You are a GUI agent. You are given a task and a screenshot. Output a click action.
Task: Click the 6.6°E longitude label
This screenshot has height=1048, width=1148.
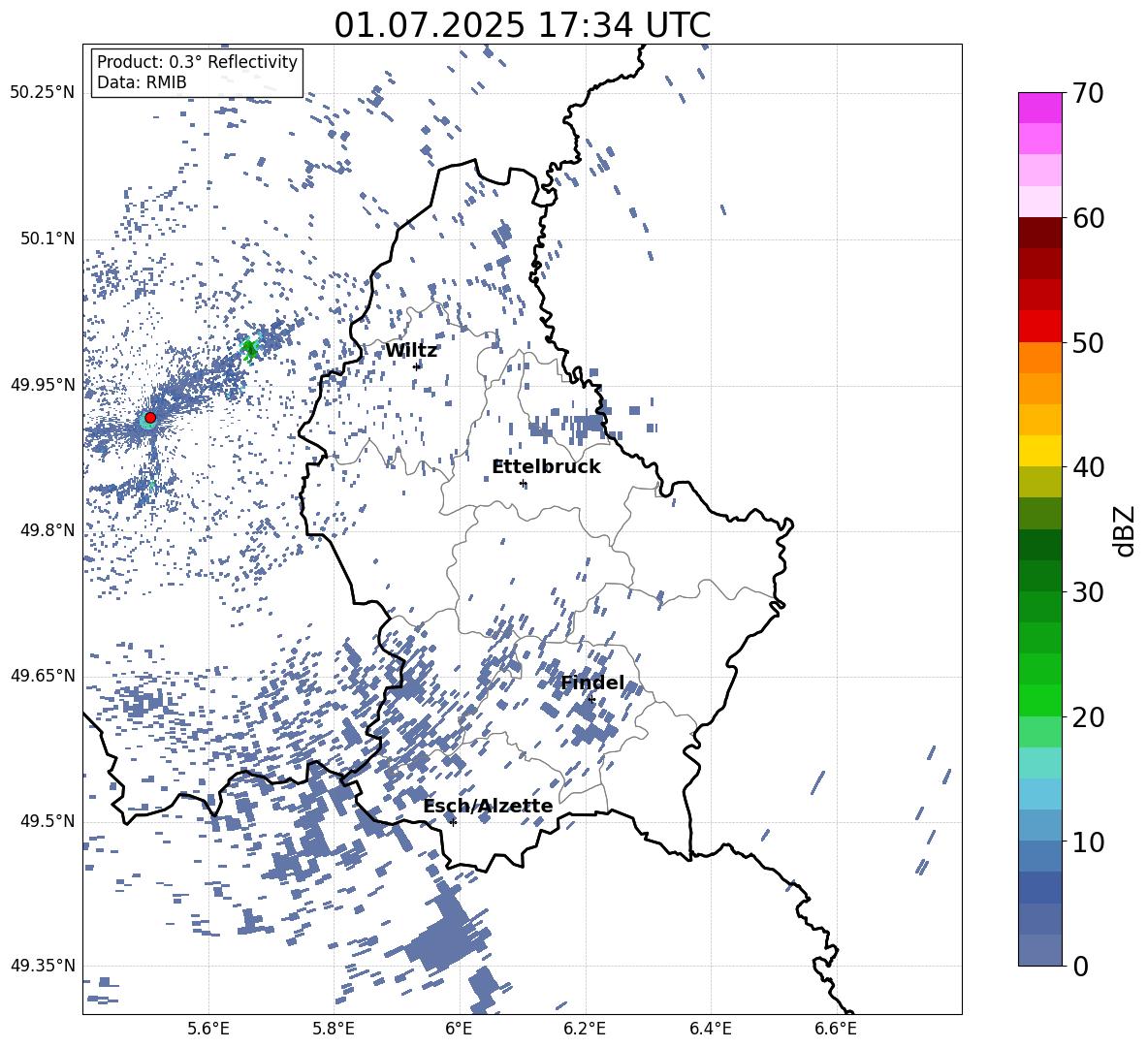(836, 1029)
